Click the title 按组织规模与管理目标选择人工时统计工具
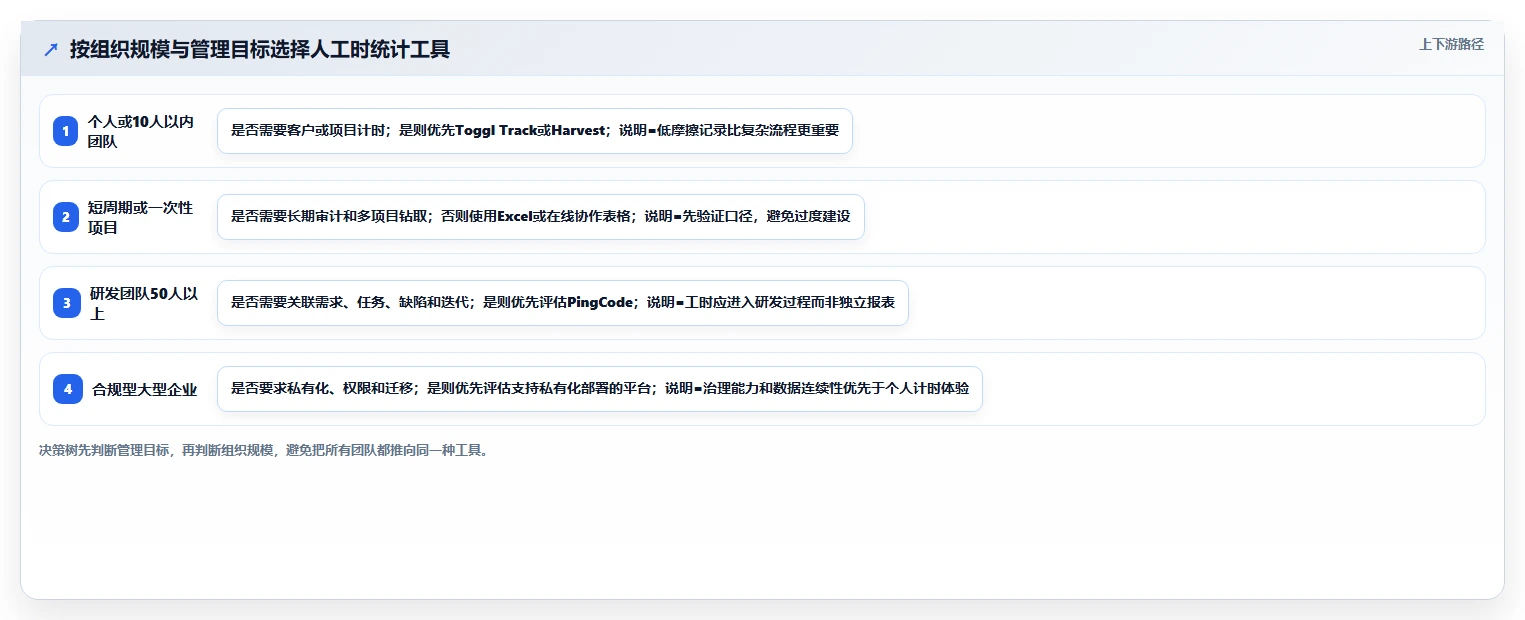 tap(260, 49)
